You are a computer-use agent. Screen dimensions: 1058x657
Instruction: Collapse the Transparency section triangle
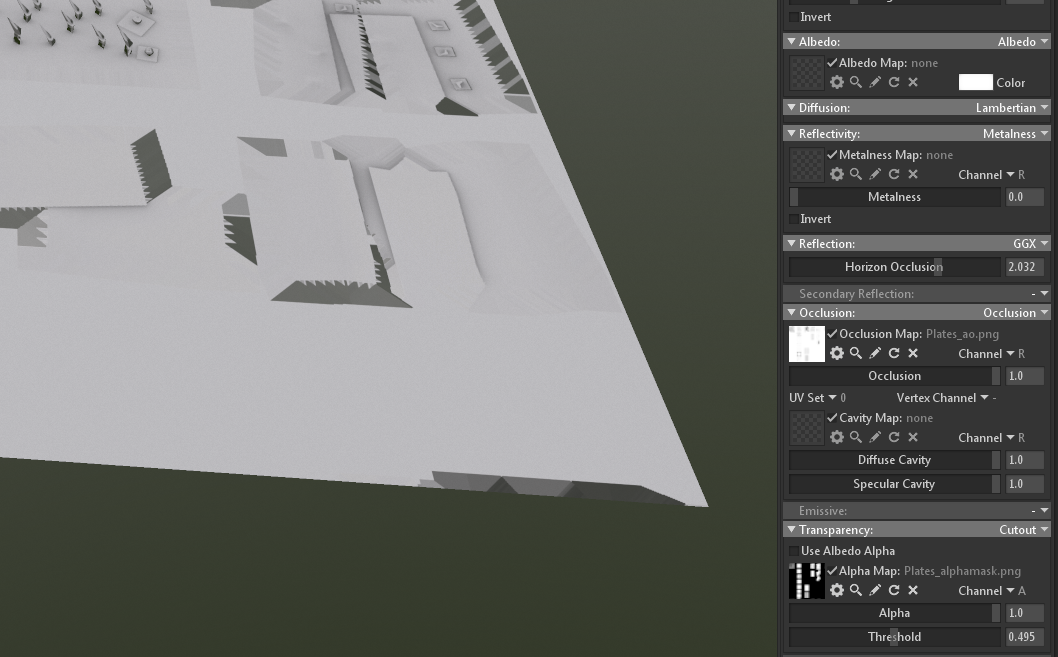791,530
